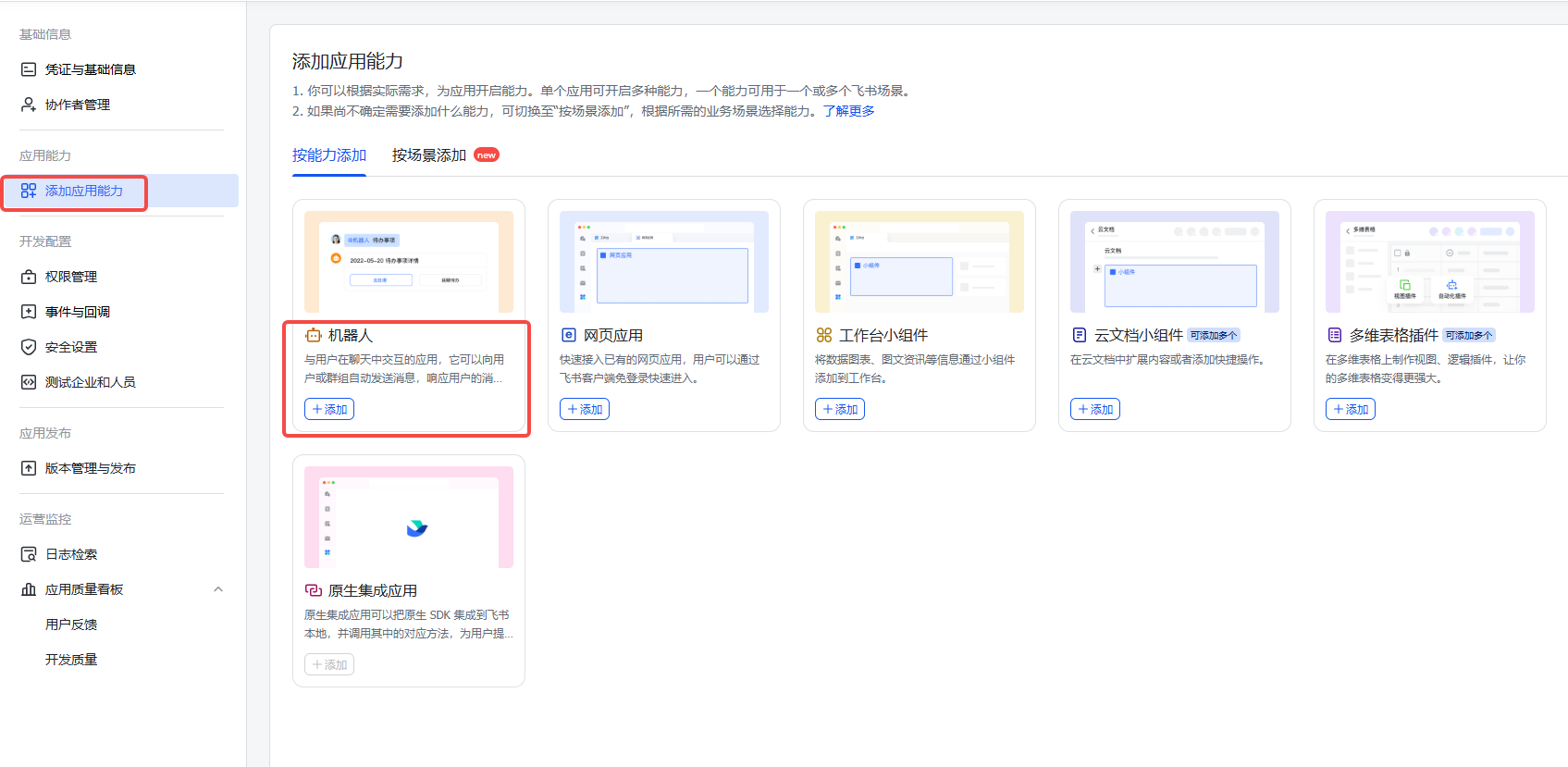Click the 机器人 card preview image
This screenshot has height=767, width=1568.
tap(409, 262)
